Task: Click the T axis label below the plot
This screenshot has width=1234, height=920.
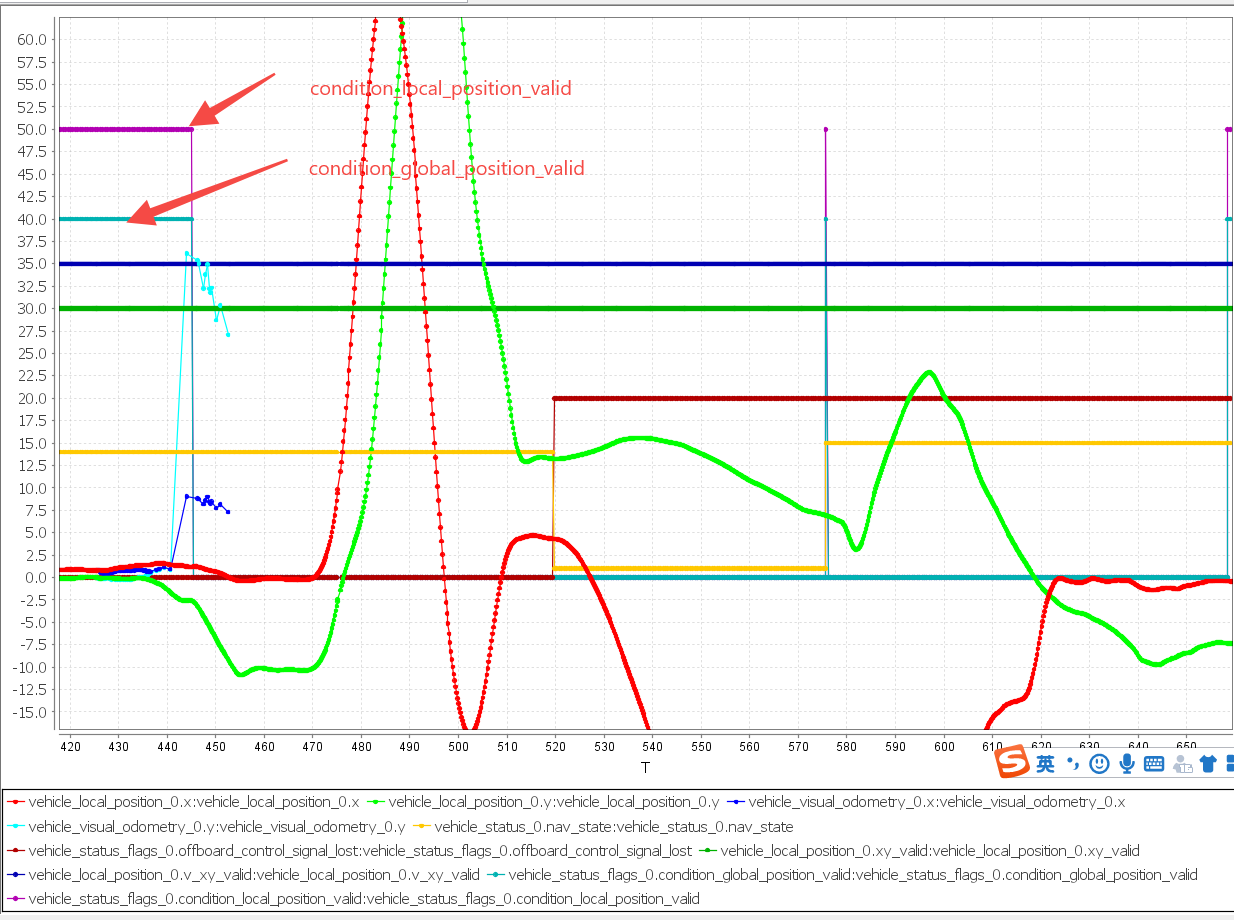Action: [x=645, y=767]
